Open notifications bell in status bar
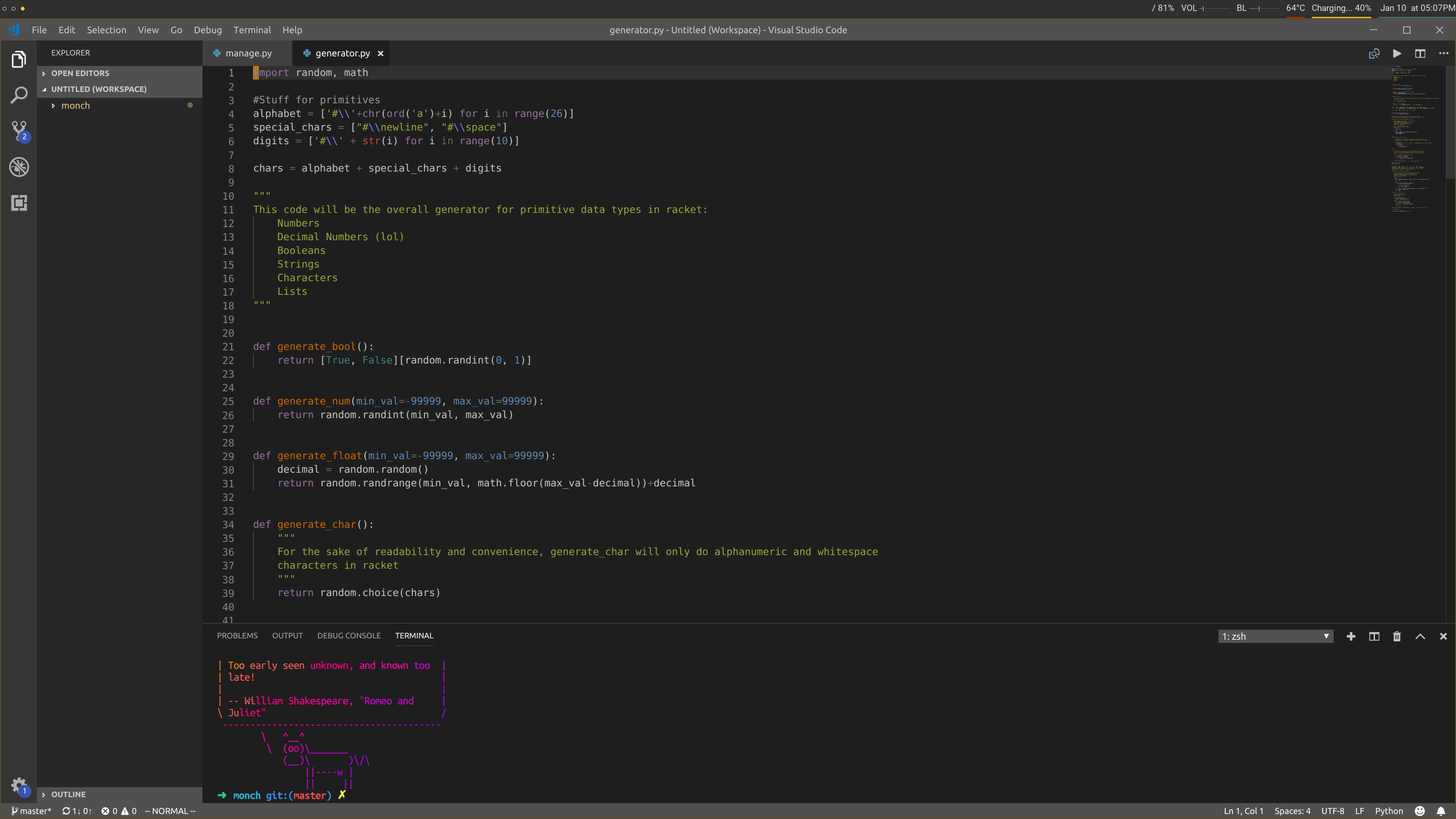 click(x=1441, y=811)
